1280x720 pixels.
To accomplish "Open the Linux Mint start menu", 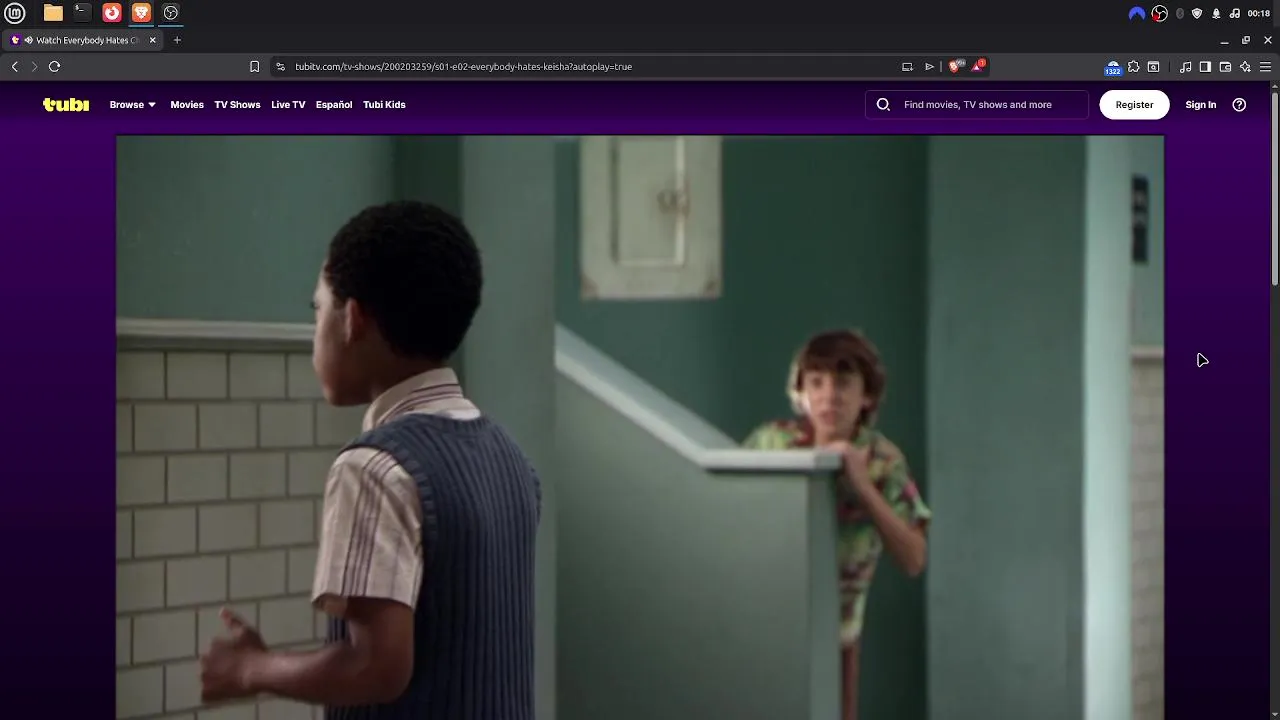I will click(x=15, y=13).
